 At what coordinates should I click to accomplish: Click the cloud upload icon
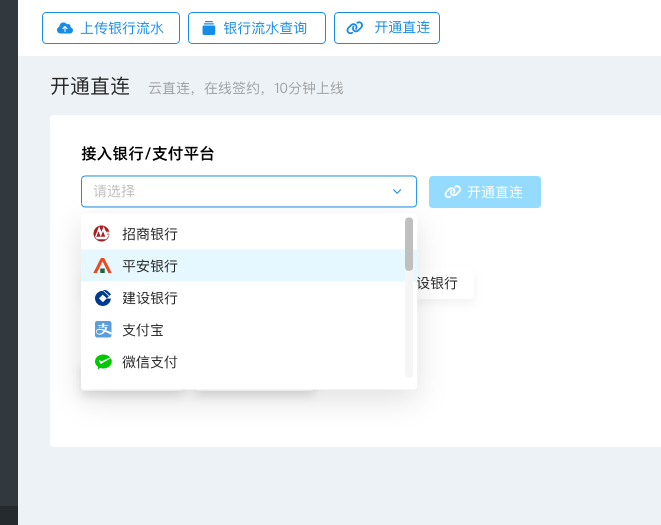pyautogui.click(x=65, y=28)
